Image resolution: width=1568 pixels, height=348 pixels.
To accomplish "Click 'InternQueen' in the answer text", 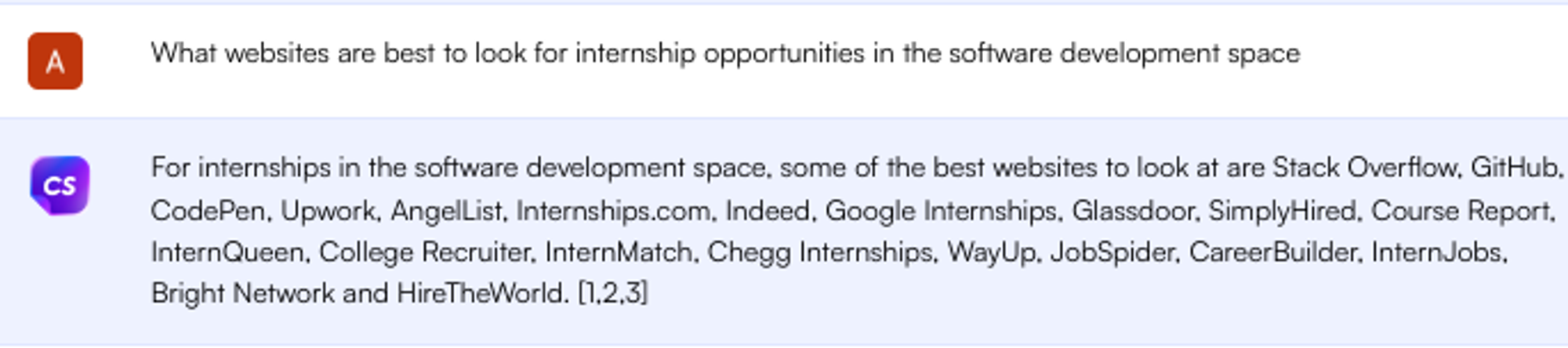I will (x=227, y=252).
